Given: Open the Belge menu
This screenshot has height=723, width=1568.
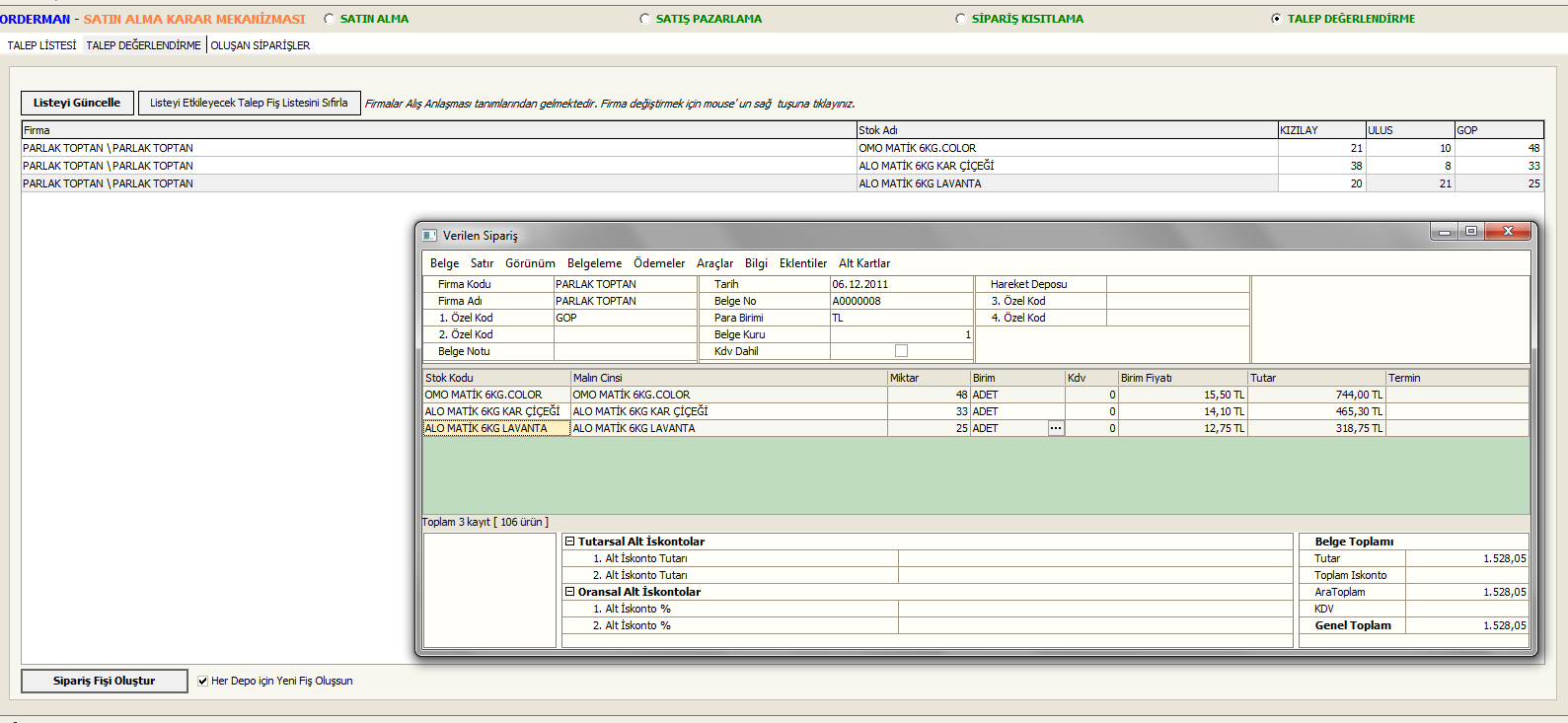Looking at the screenshot, I should (444, 263).
